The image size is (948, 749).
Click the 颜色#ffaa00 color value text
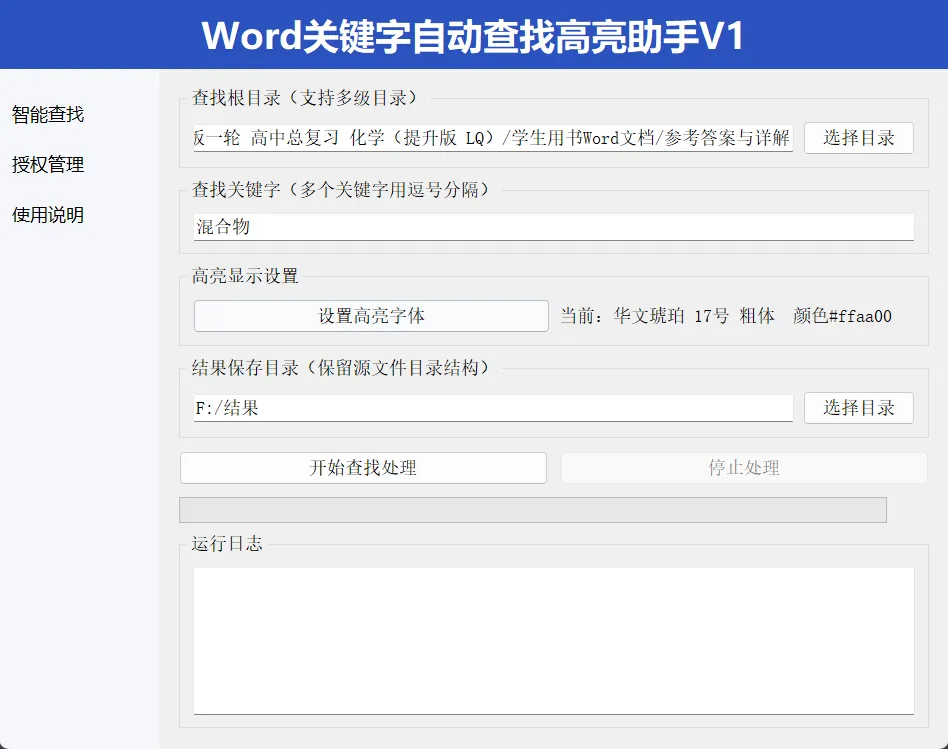[842, 316]
